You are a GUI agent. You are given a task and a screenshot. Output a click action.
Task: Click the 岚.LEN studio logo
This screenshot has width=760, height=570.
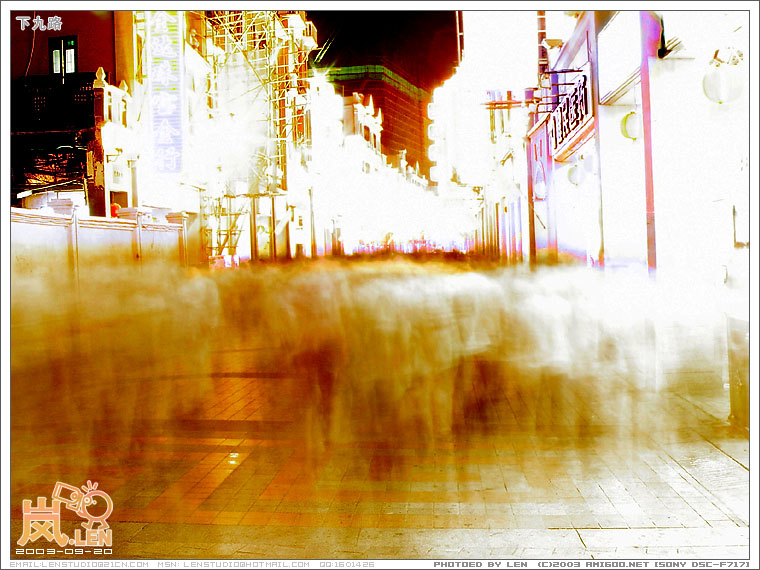coord(64,518)
